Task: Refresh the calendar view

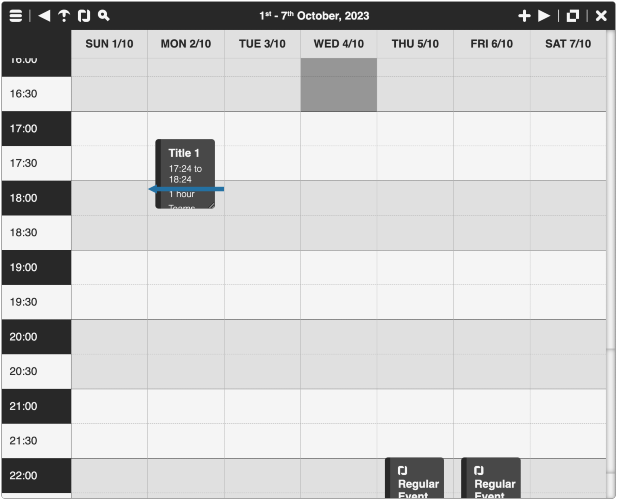Action: pos(84,16)
